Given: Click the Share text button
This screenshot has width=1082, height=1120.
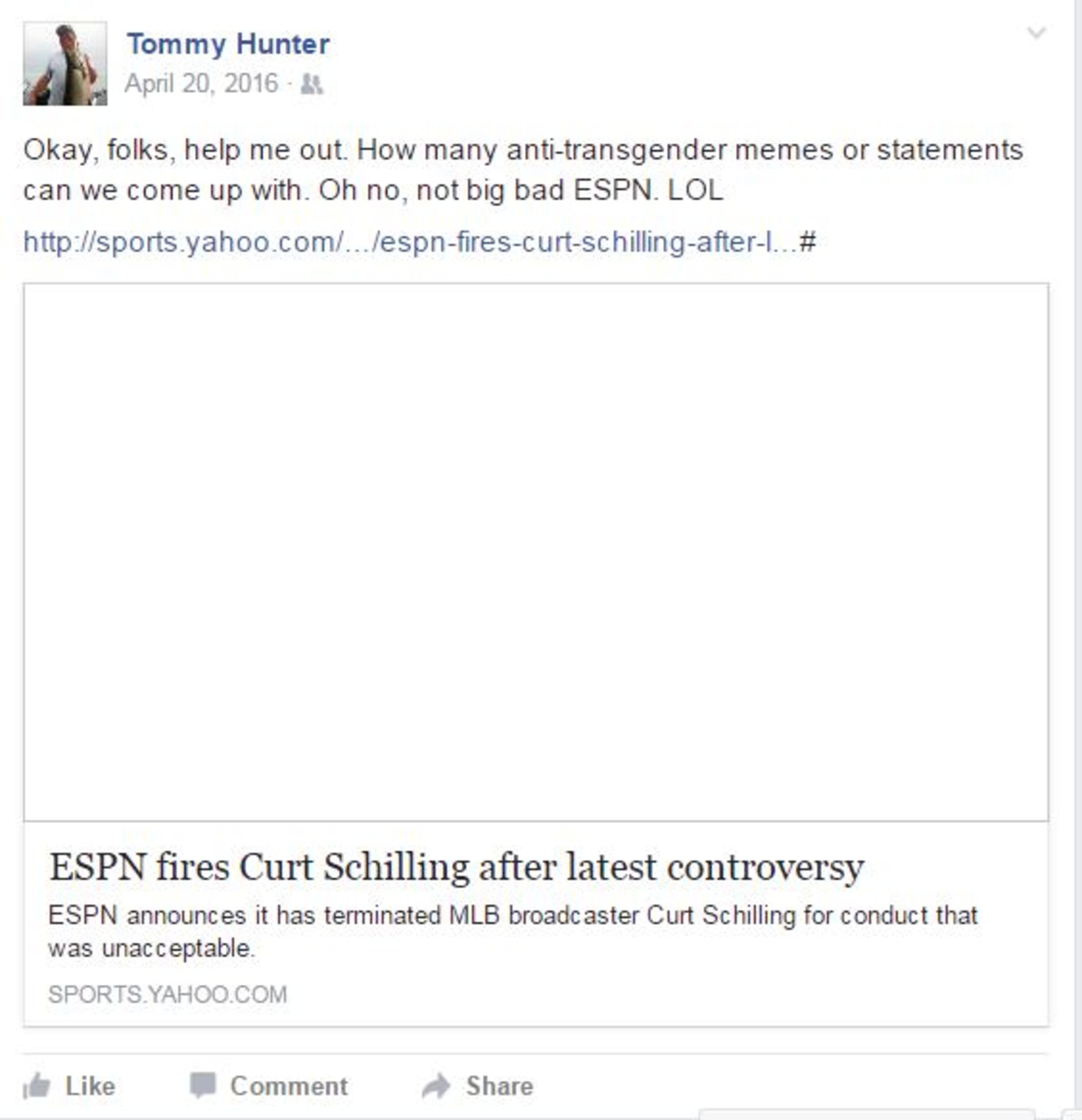Looking at the screenshot, I should [500, 1086].
